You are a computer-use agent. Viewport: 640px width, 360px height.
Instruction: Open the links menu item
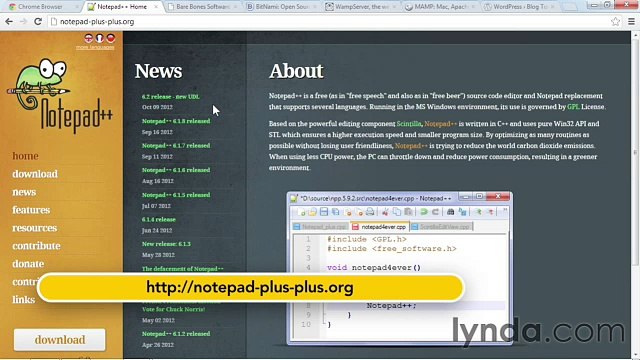24,300
